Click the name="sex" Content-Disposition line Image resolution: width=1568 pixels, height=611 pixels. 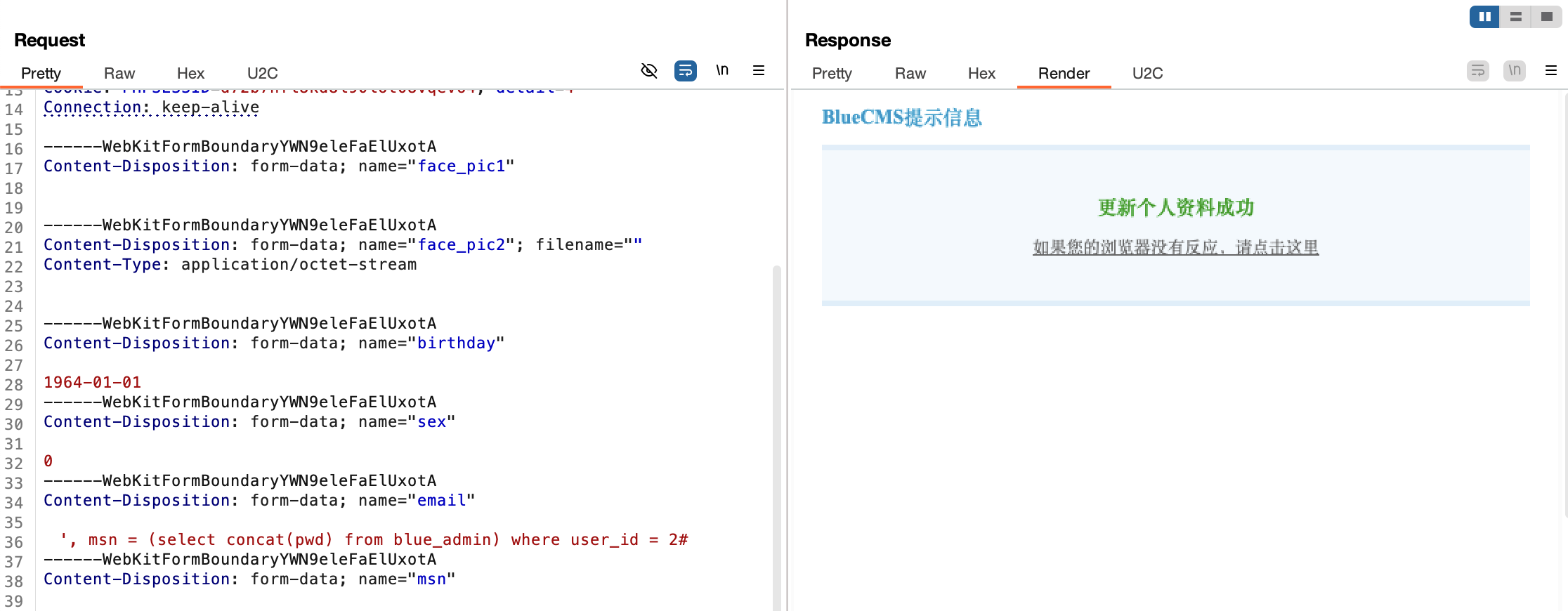pos(249,421)
